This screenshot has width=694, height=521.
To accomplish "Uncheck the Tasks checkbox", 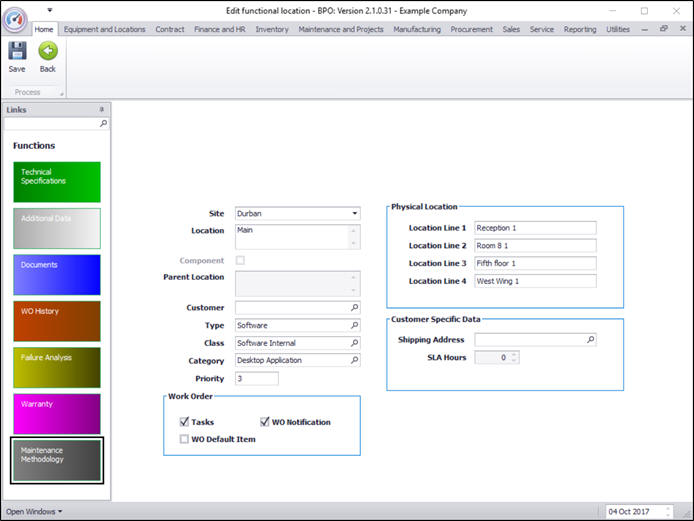I will [184, 422].
